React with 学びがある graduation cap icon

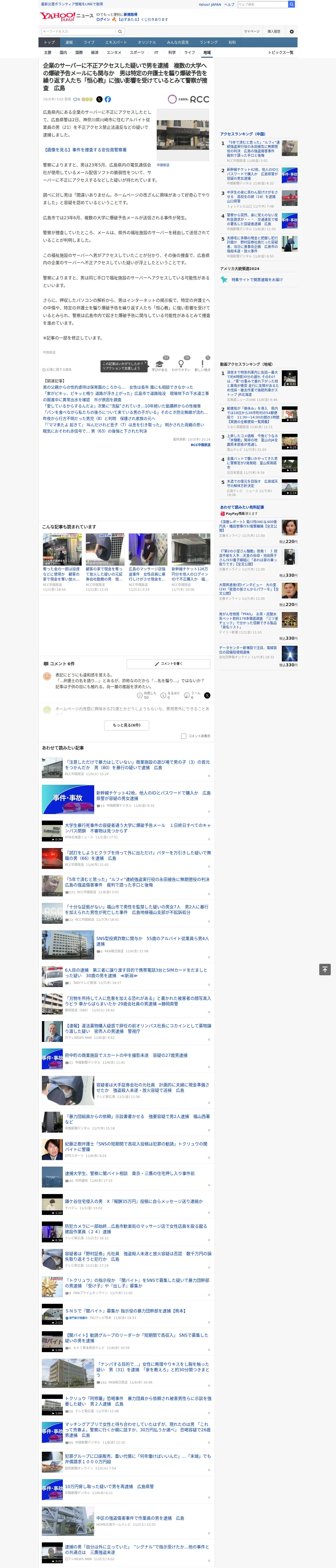(160, 365)
